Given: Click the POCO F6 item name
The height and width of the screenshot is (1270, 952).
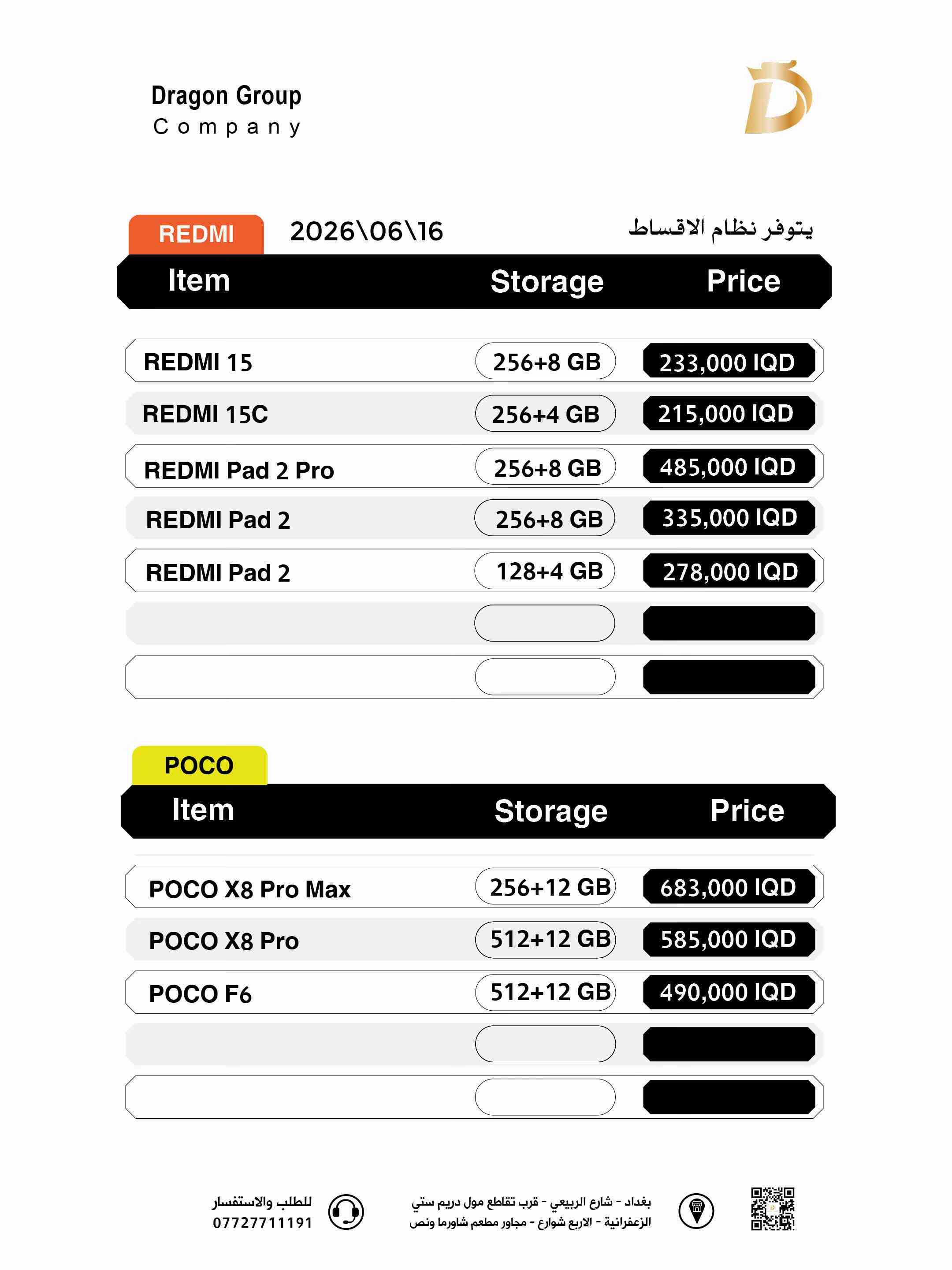Looking at the screenshot, I should (x=200, y=994).
